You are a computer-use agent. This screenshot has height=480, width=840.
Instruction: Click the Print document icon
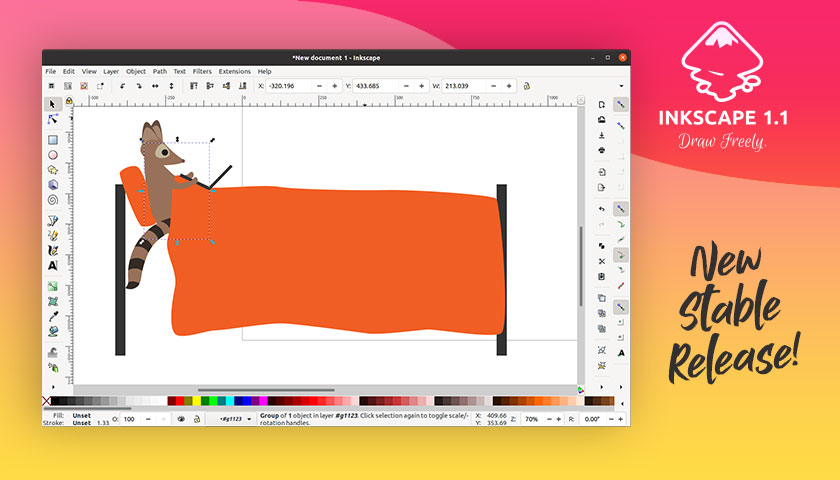pyautogui.click(x=602, y=150)
